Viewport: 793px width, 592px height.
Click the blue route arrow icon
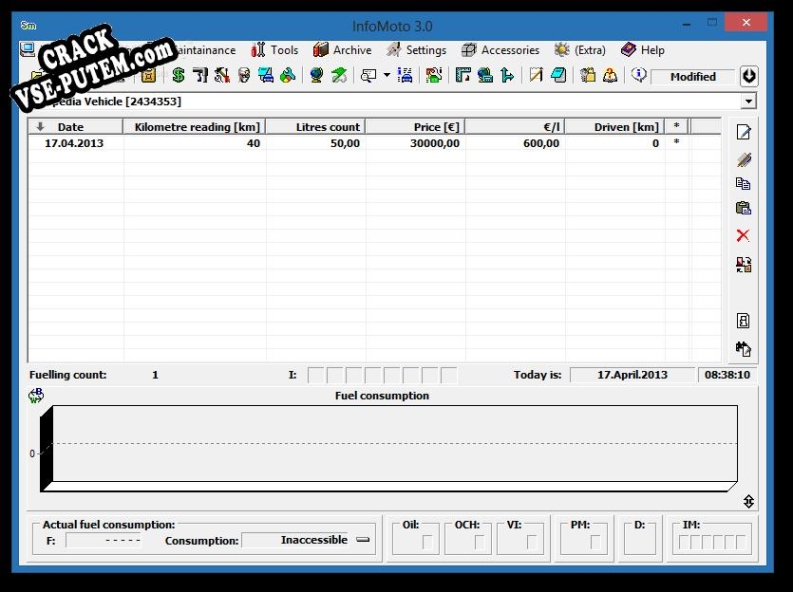click(x=507, y=76)
